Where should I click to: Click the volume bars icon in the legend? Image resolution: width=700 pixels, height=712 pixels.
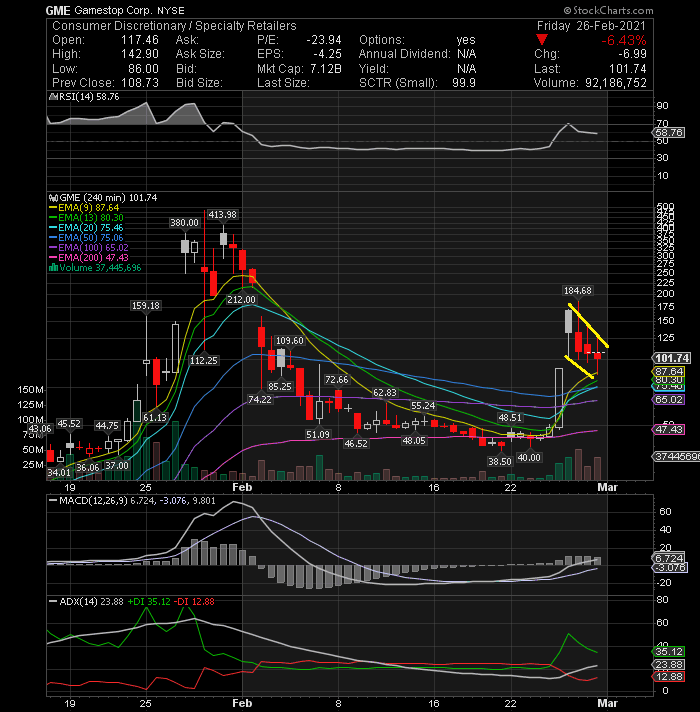point(53,267)
